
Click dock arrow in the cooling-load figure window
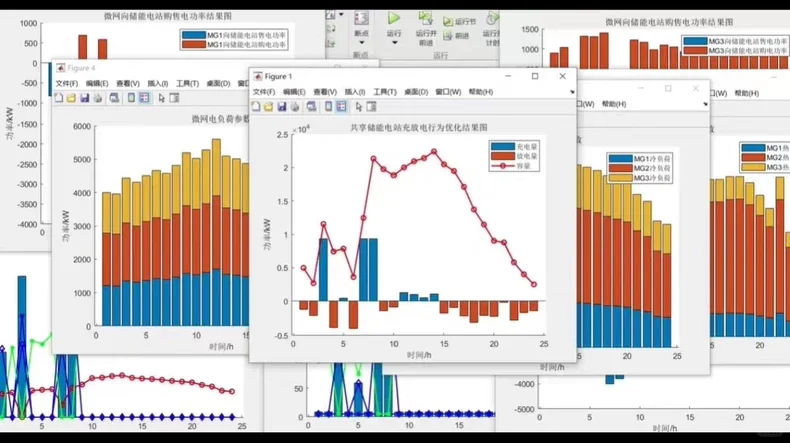click(705, 104)
